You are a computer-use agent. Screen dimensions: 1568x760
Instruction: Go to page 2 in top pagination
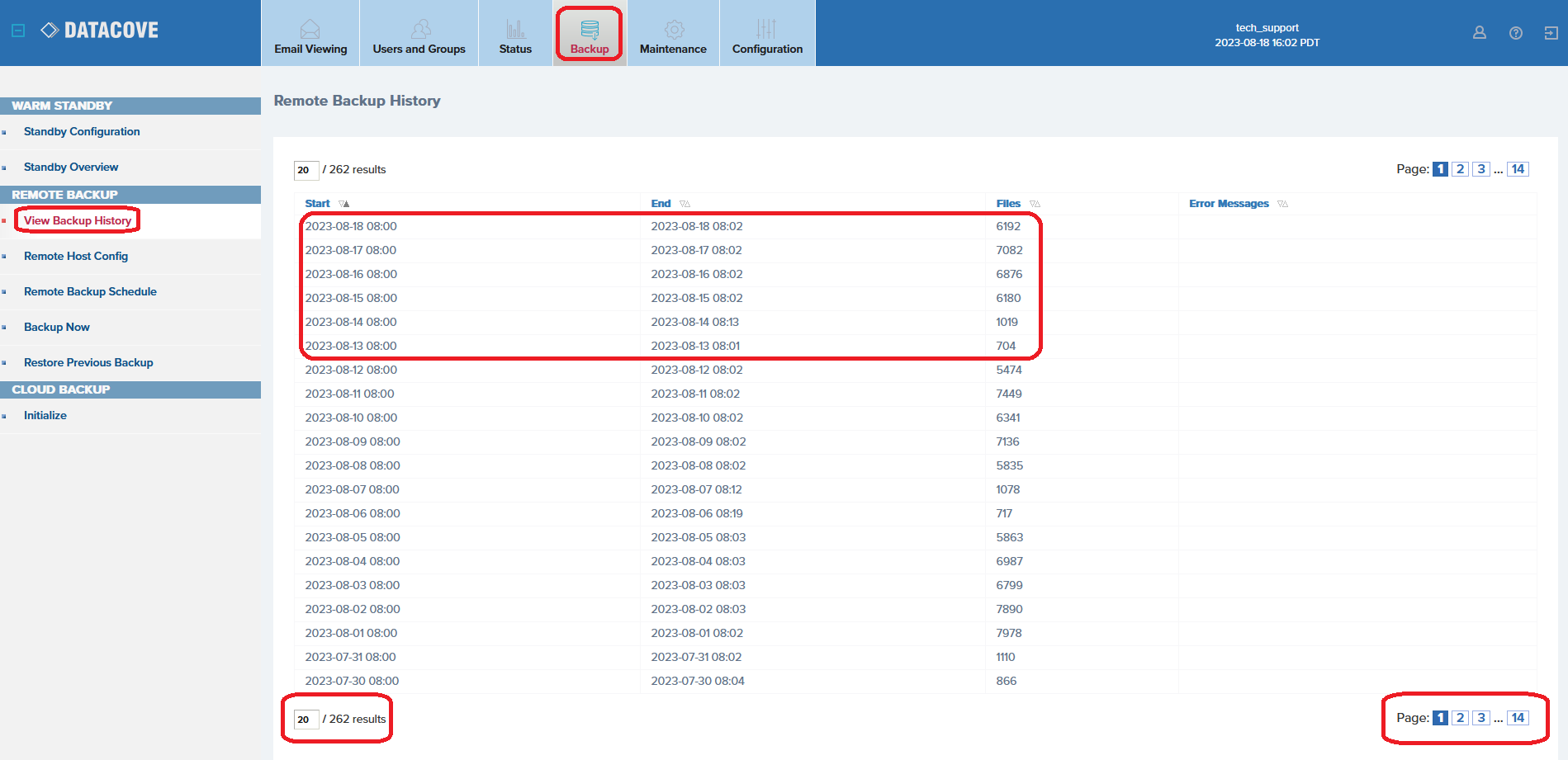click(x=1460, y=169)
